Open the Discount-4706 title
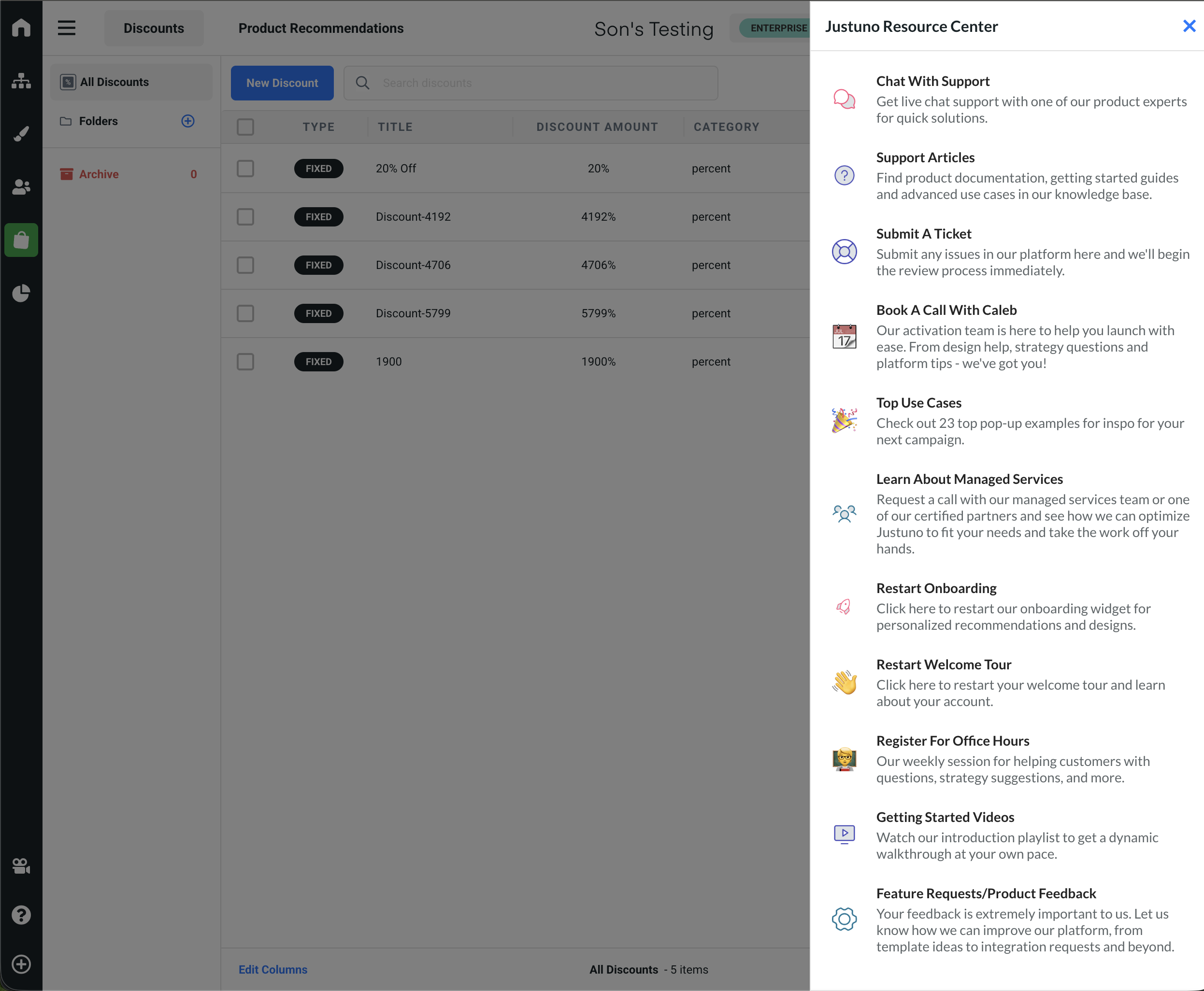 point(413,265)
